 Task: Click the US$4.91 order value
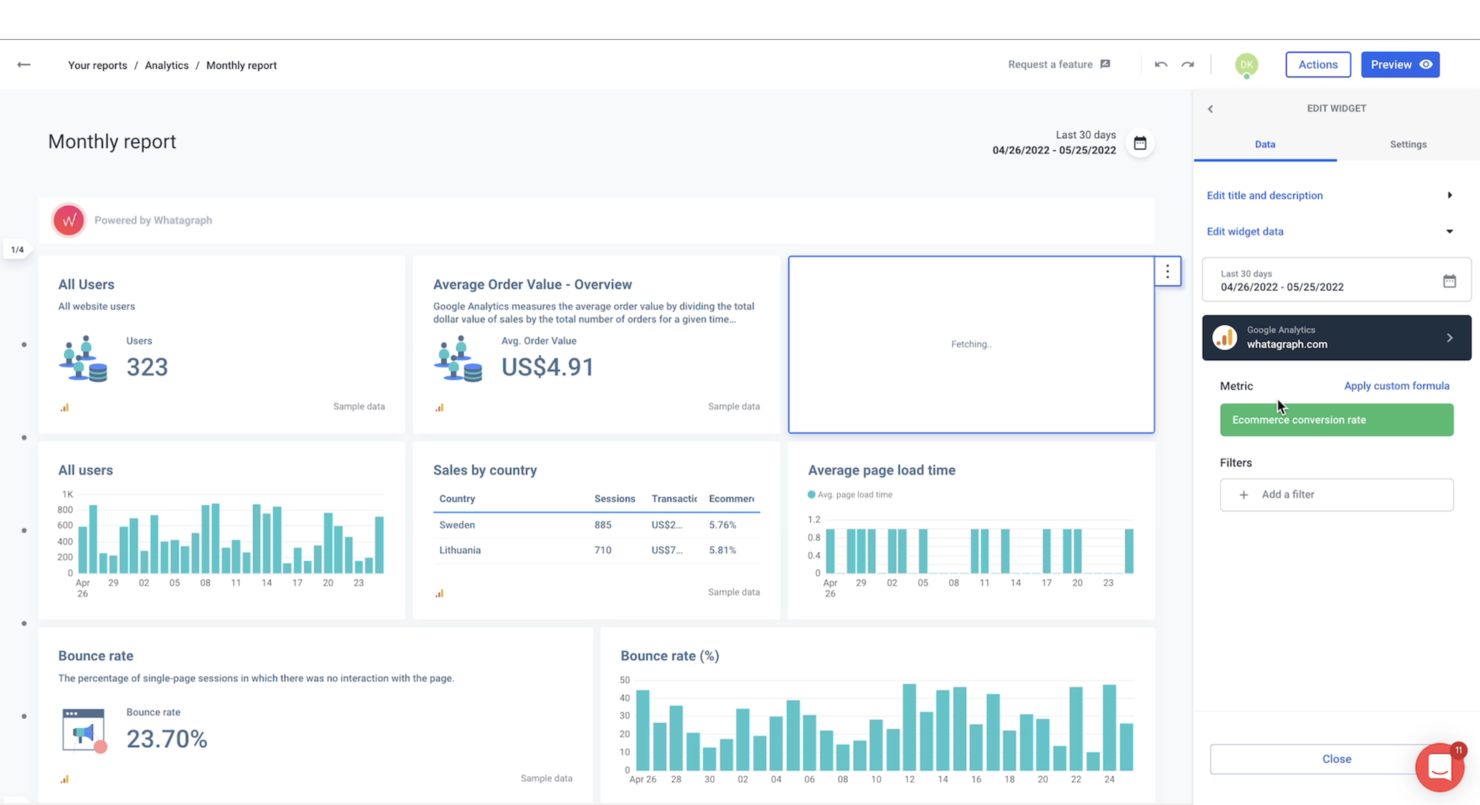(x=548, y=367)
